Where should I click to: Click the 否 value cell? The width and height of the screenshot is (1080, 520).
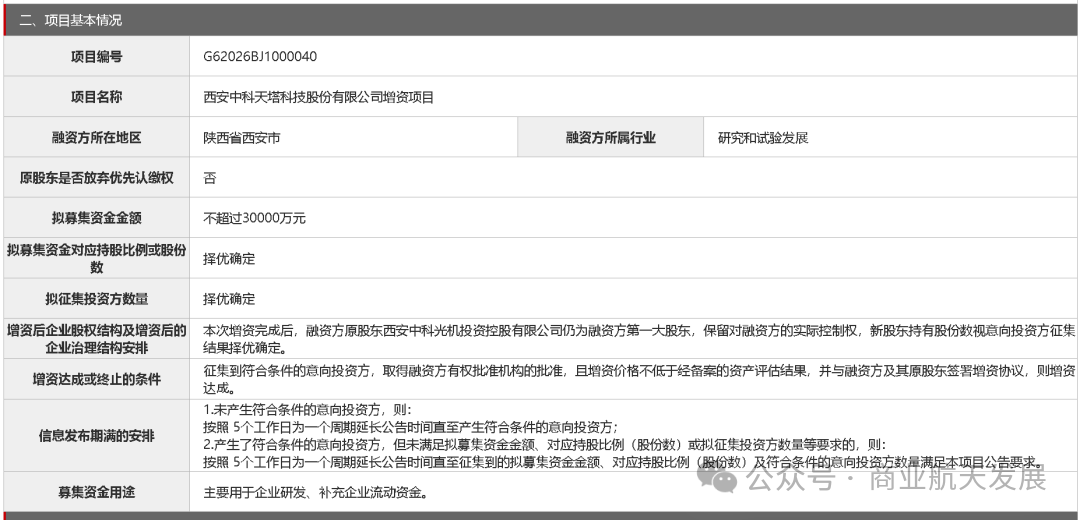pyautogui.click(x=634, y=178)
